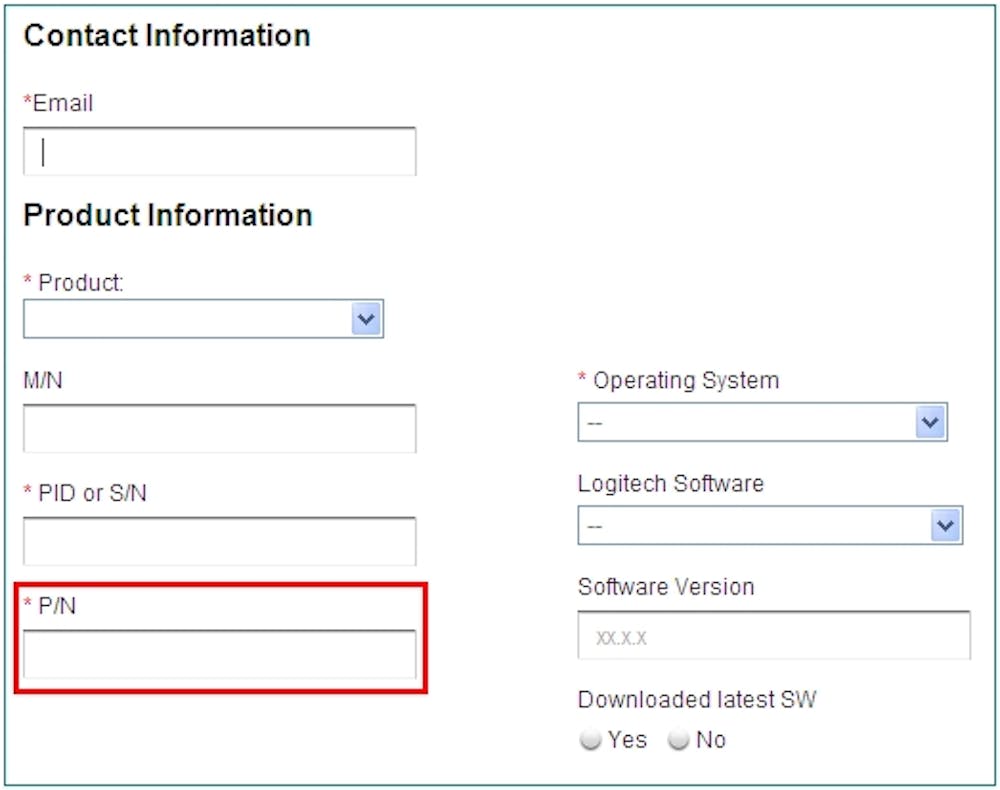Click the Product: label text

coord(81,283)
